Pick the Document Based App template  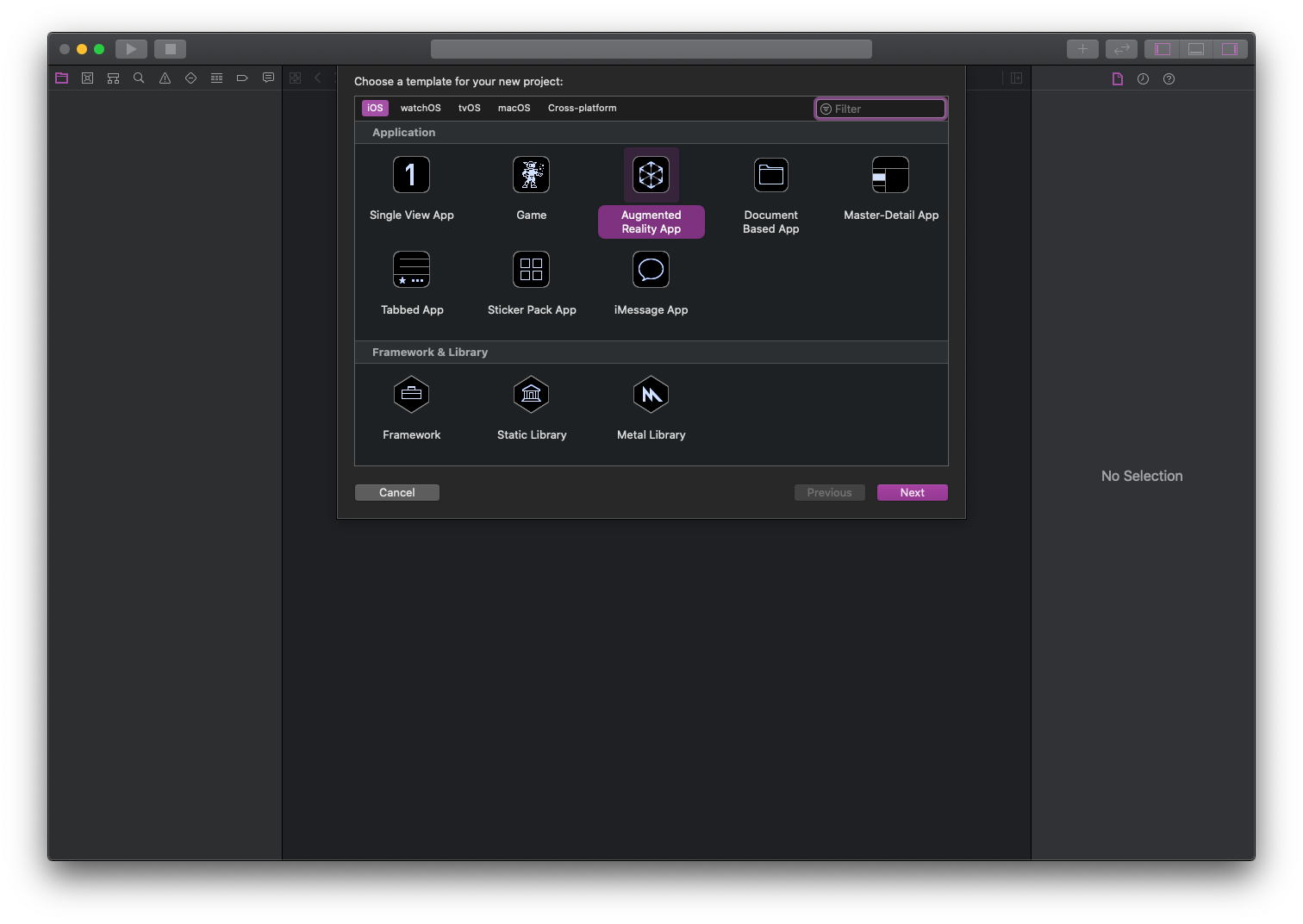(770, 196)
